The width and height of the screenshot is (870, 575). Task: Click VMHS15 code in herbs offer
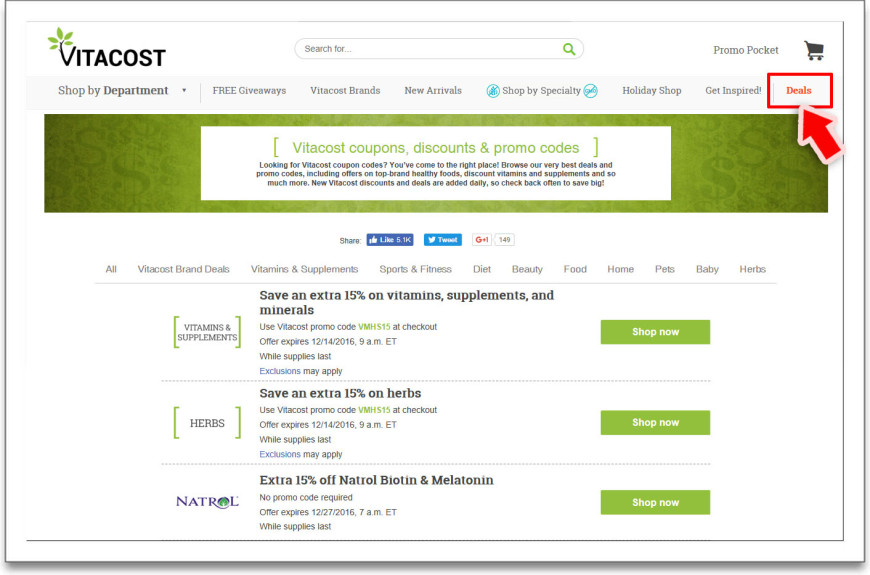374,410
